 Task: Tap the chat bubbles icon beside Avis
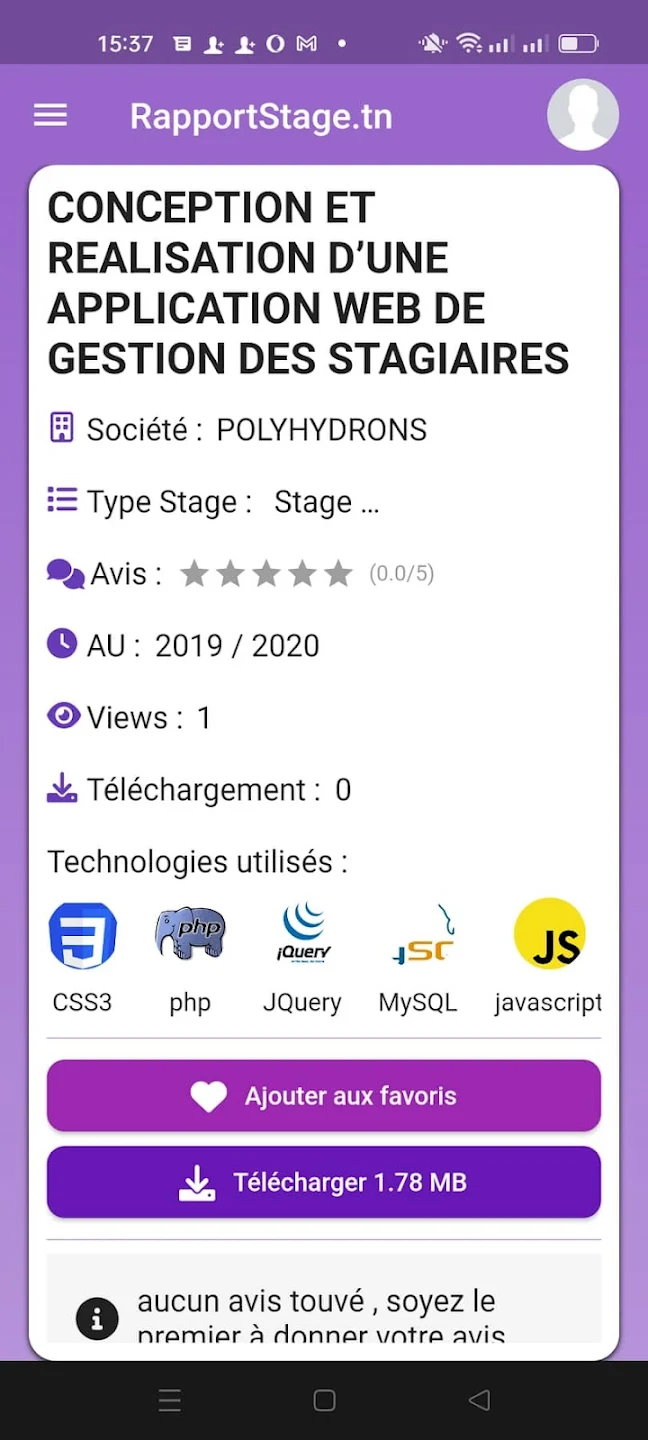pos(62,573)
